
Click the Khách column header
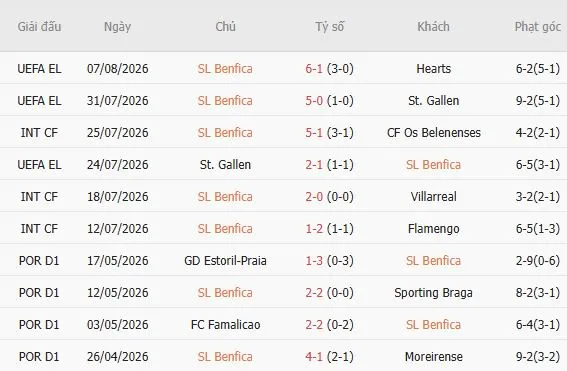pyautogui.click(x=433, y=27)
